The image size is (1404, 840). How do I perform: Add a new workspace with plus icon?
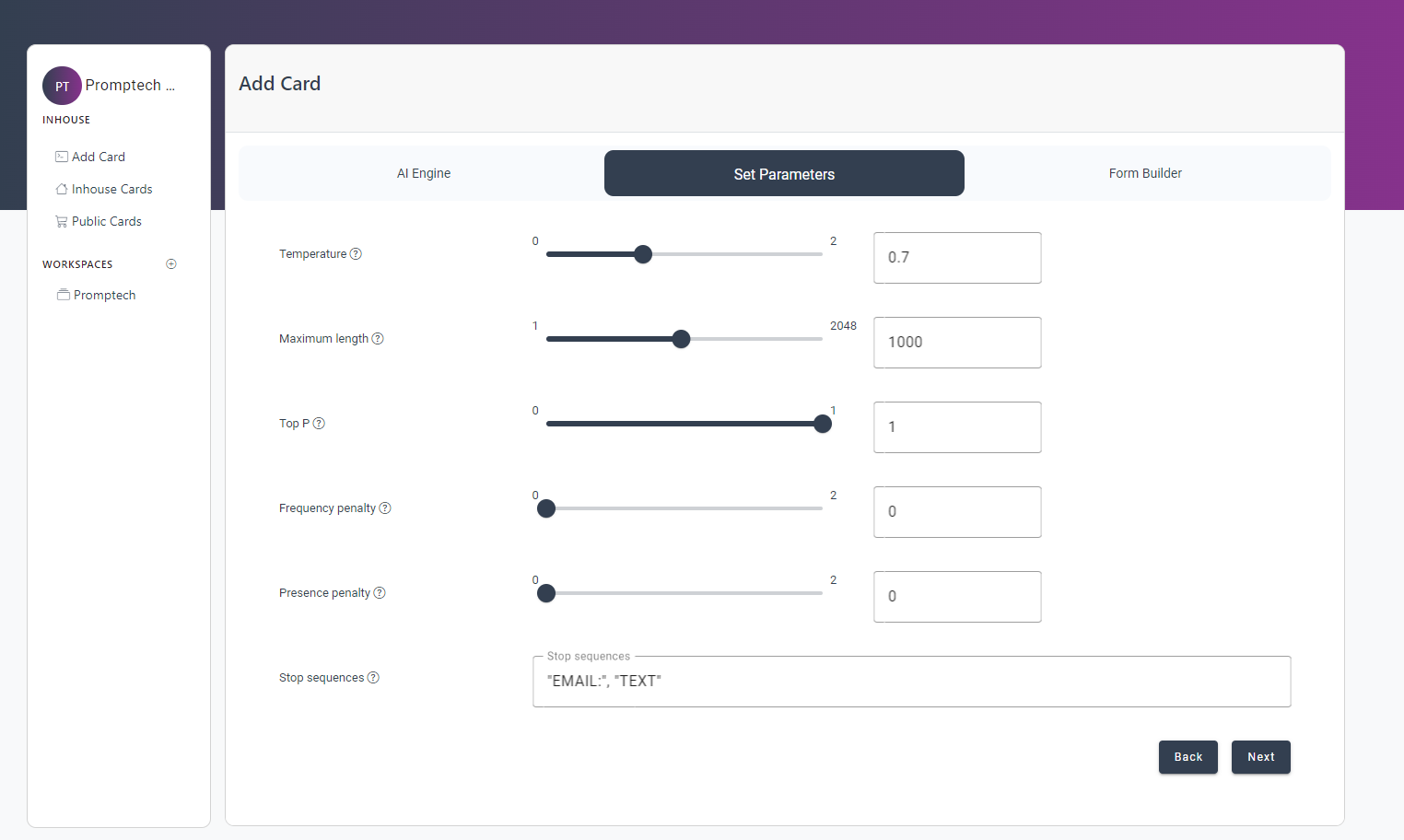point(171,263)
